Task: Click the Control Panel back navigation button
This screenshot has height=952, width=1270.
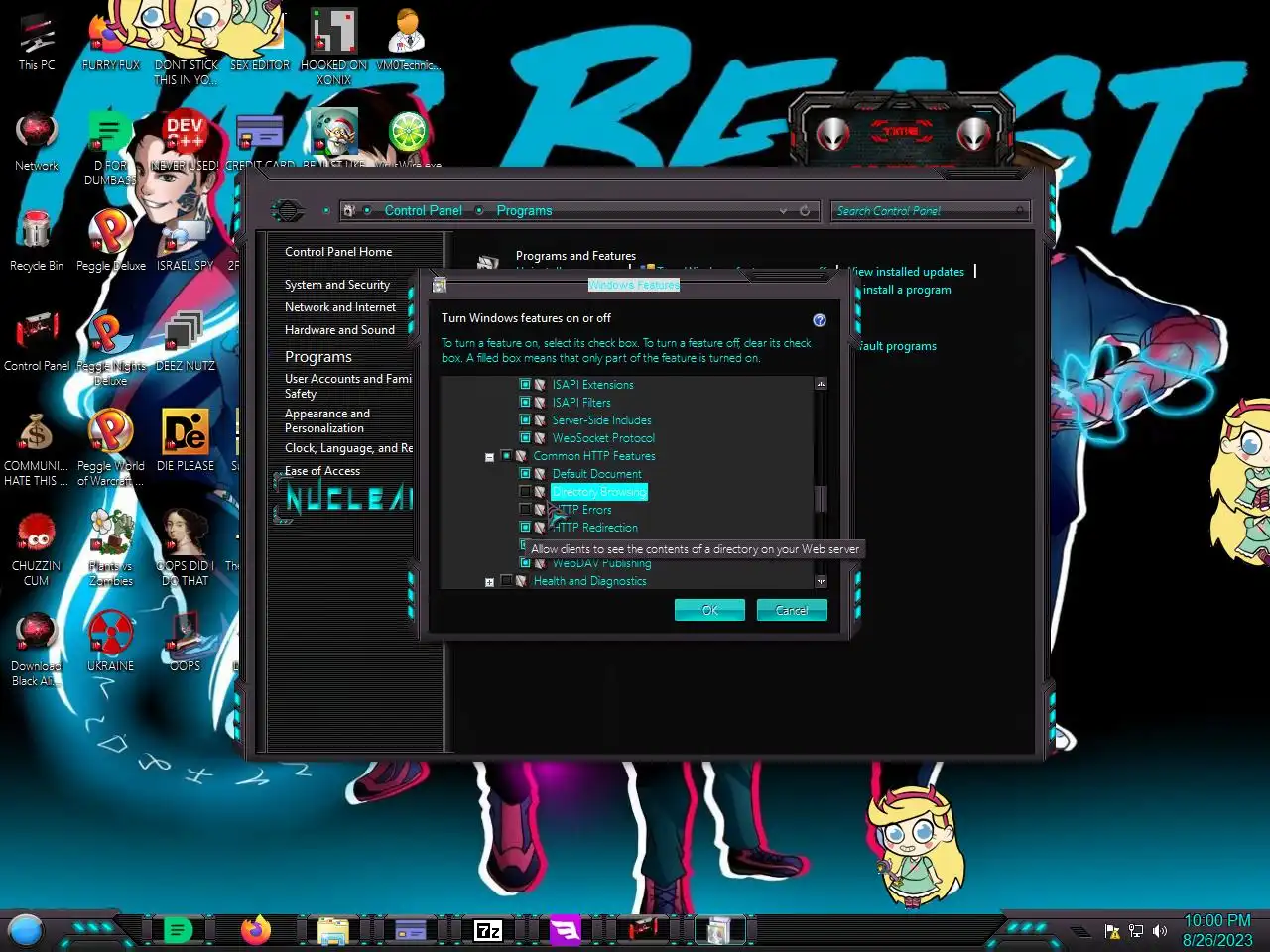Action: (x=288, y=210)
